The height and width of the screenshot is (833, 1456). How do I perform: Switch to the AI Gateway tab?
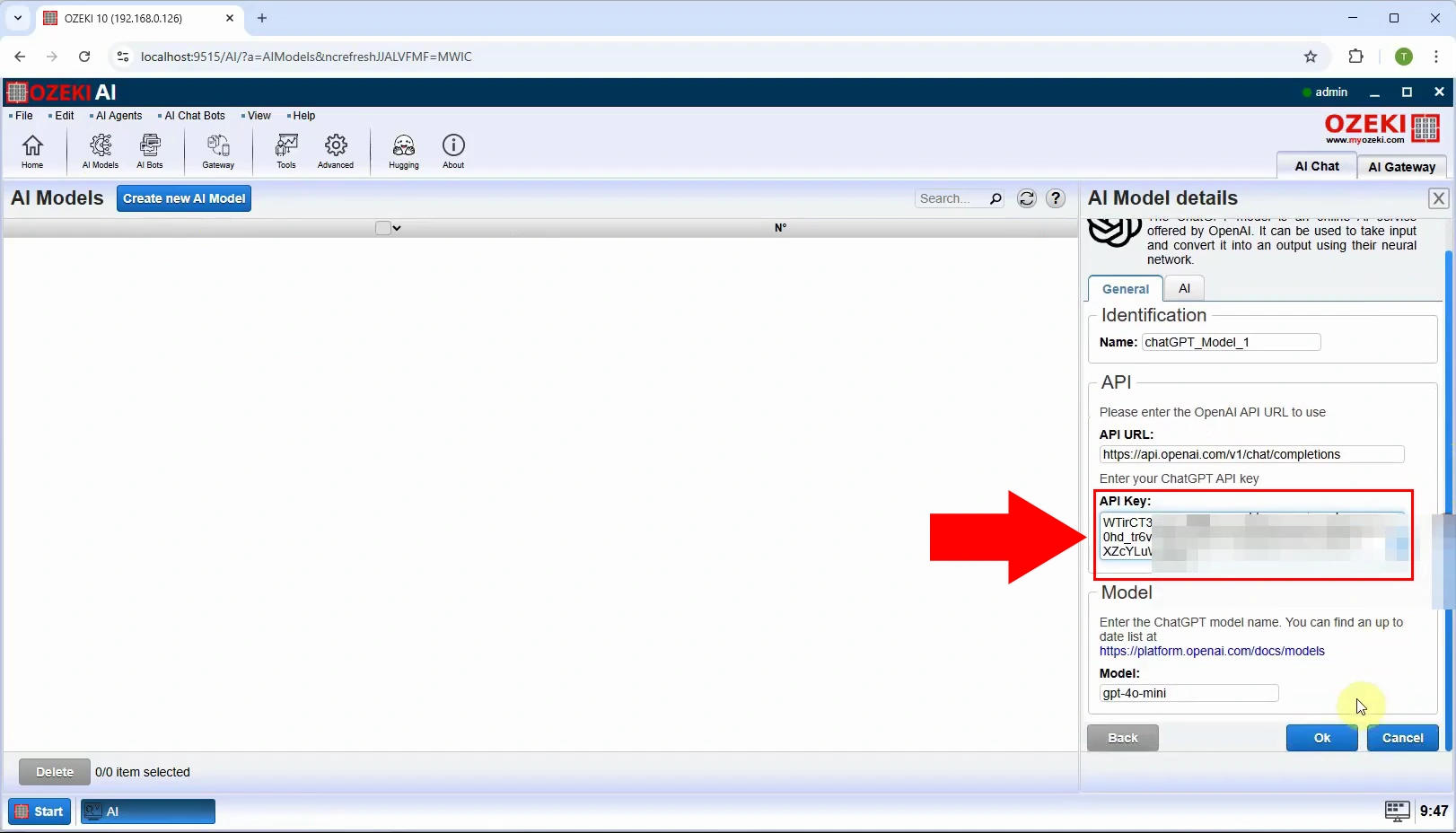pyautogui.click(x=1401, y=167)
